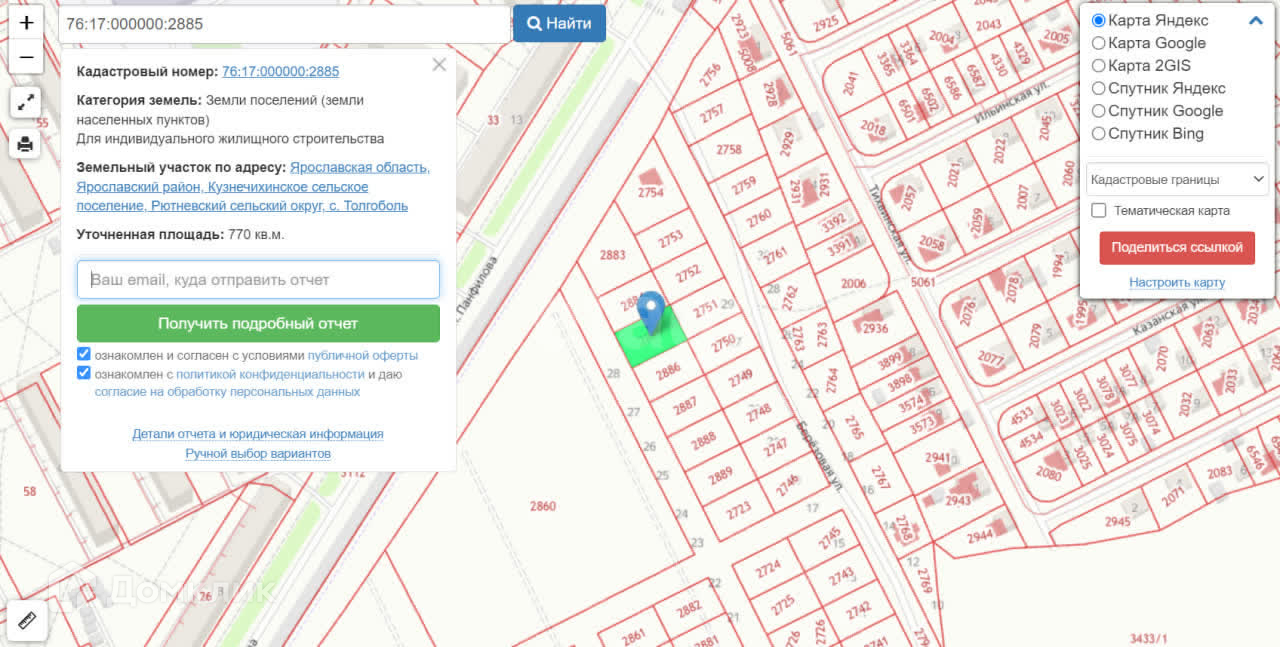Enable the Тематическая карта checkbox
This screenshot has width=1280, height=647.
(1099, 211)
